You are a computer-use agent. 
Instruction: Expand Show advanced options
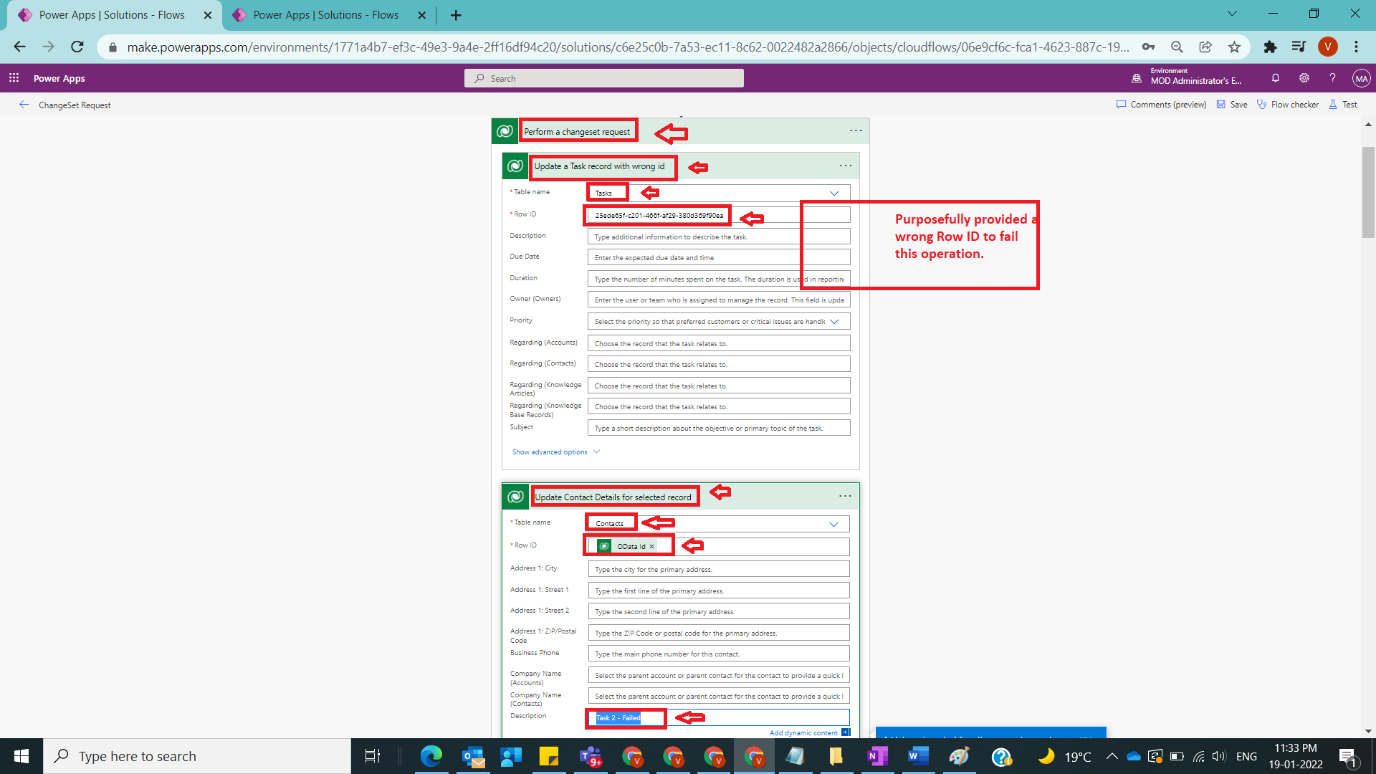(x=551, y=451)
